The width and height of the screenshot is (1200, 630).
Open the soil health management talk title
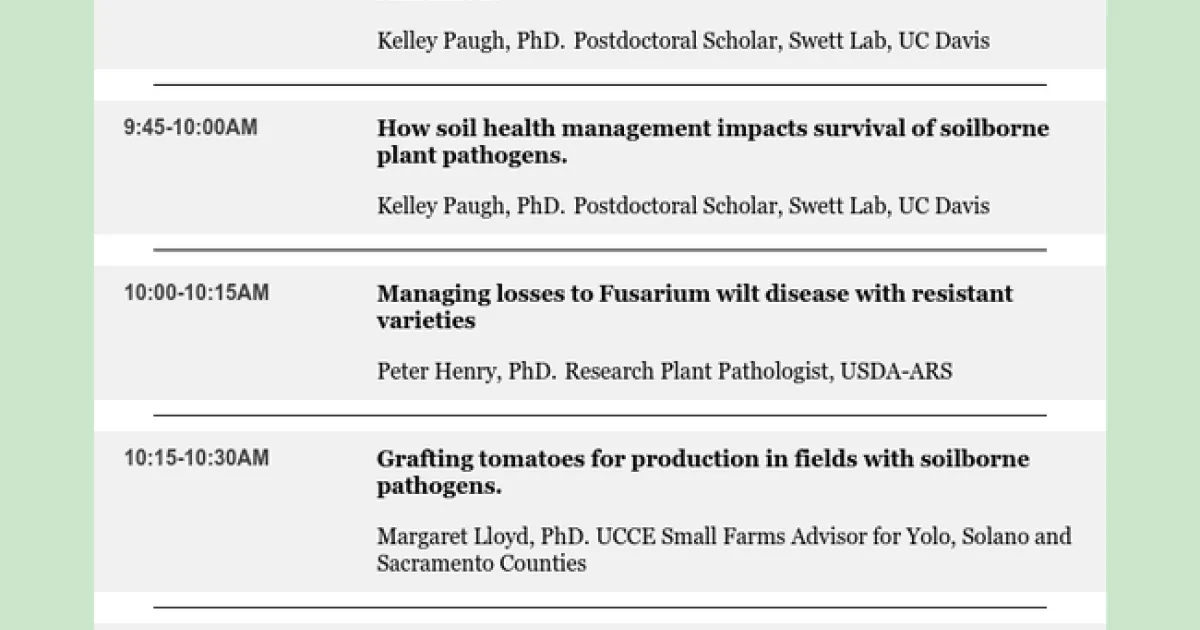712,142
